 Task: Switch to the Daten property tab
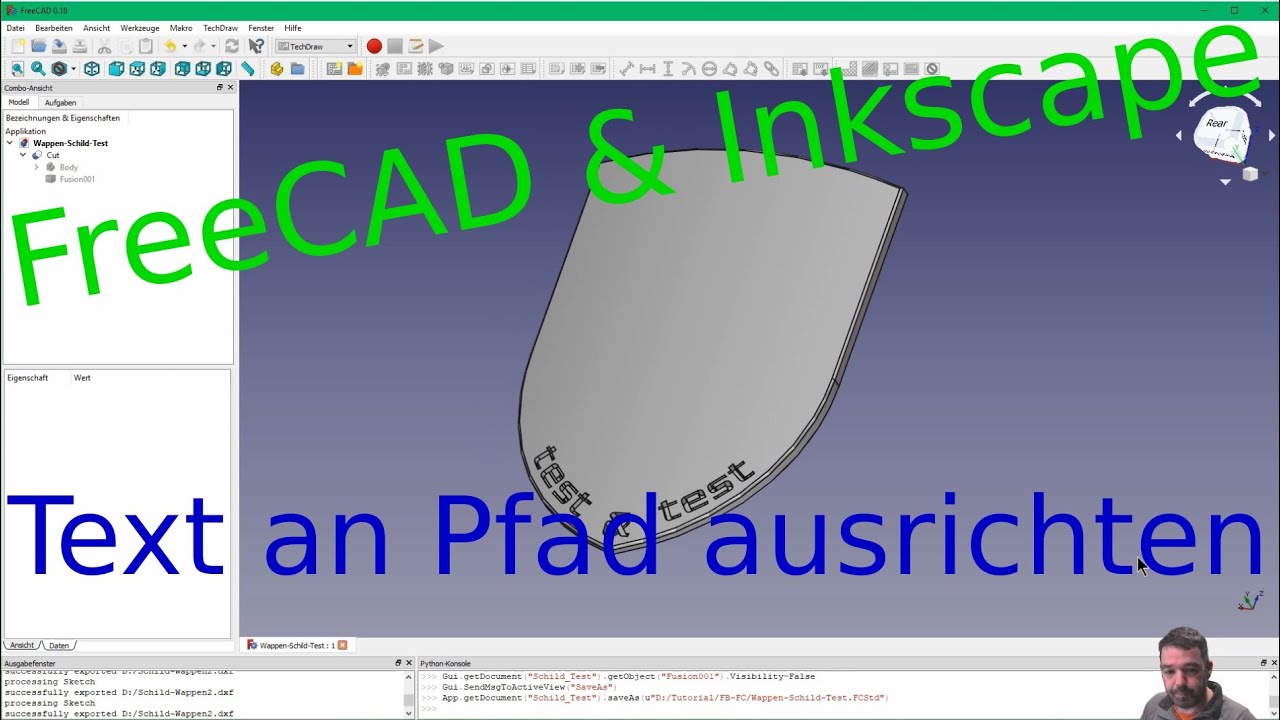click(59, 645)
